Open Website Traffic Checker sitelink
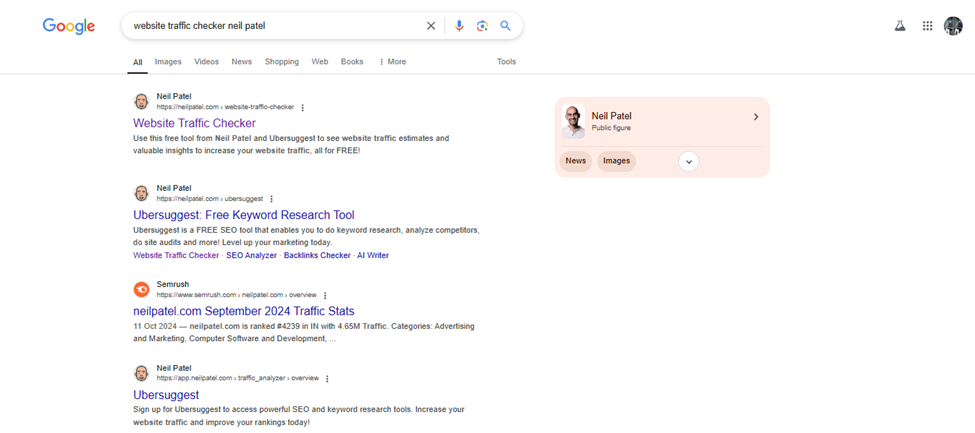This screenshot has width=975, height=433. coord(176,255)
